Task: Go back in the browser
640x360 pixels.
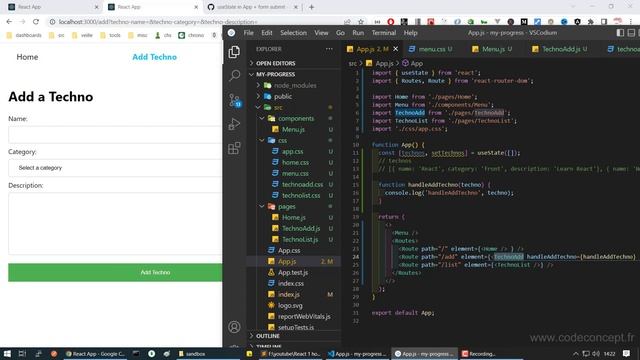Action: pos(9,22)
